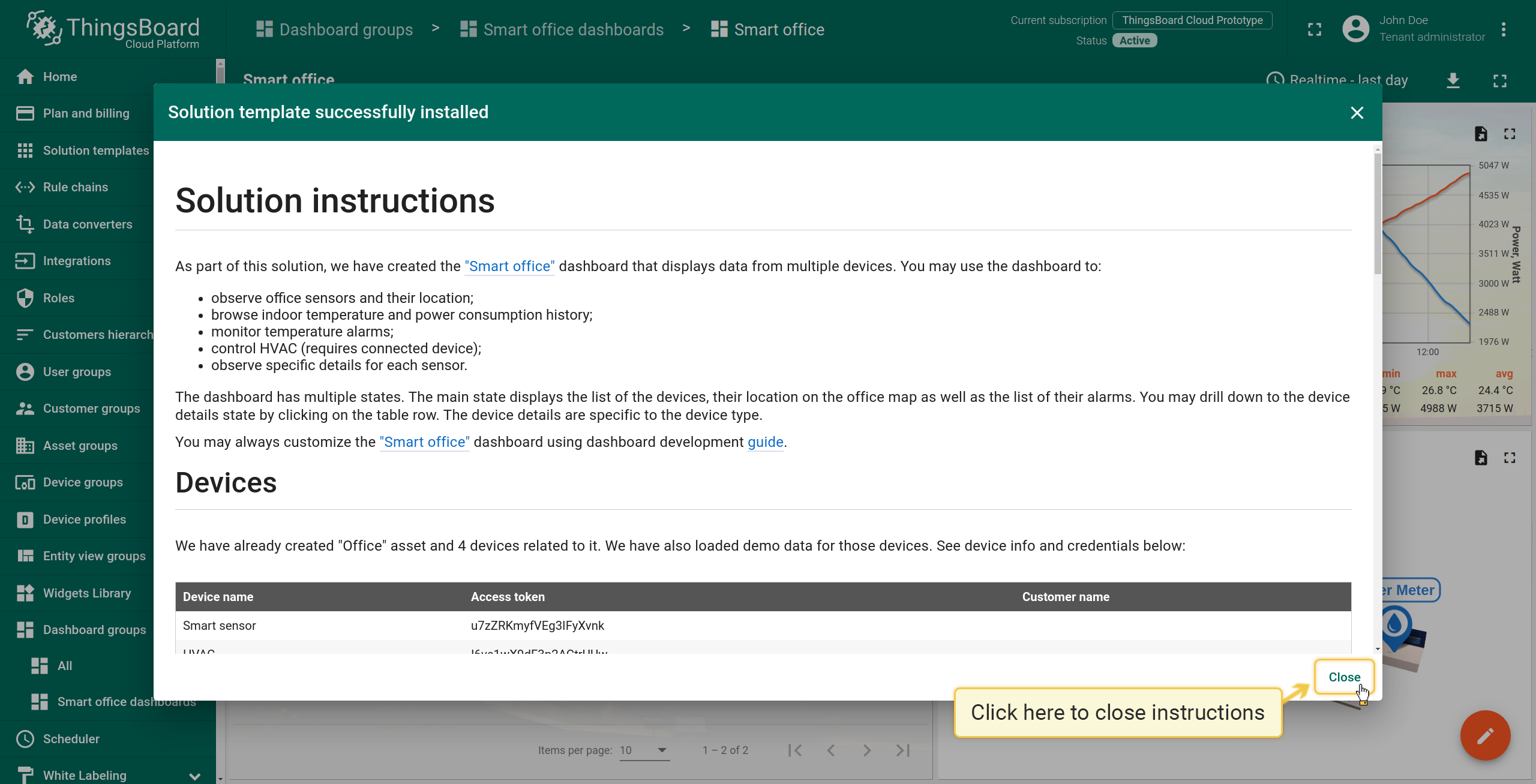Go to last page of table
The image size is (1536, 784).
coord(903,750)
